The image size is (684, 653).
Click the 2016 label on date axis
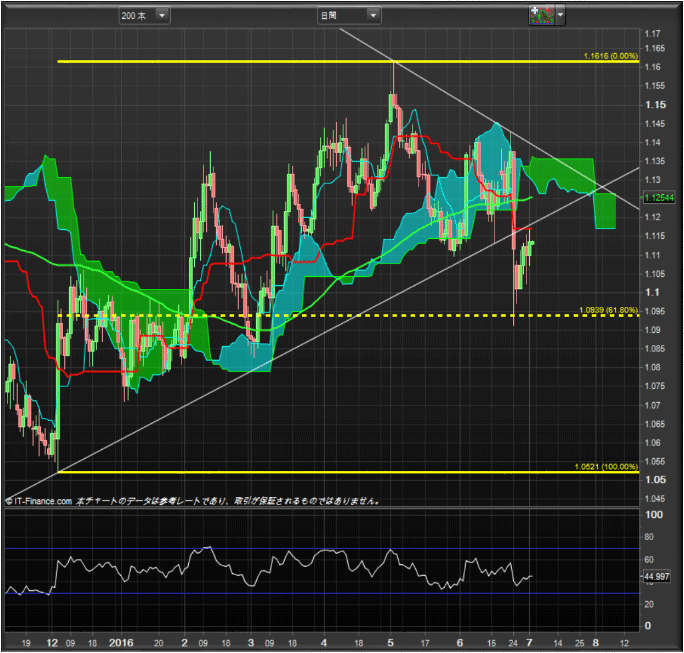(121, 643)
